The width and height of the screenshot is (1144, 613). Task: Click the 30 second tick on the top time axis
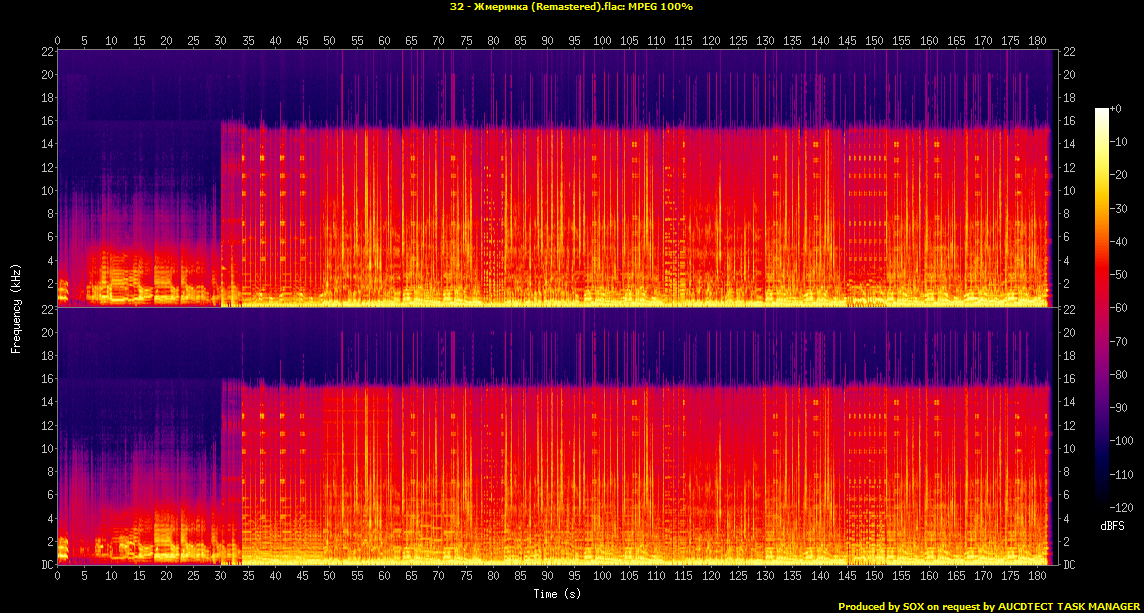(220, 40)
